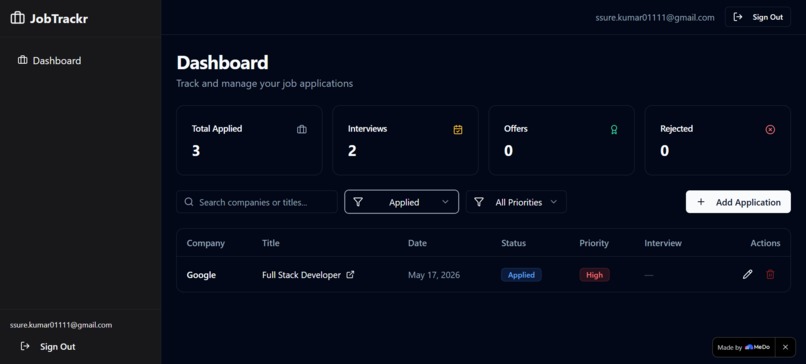Expand the All Priorities dropdown chevron
Image resolution: width=806 pixels, height=364 pixels.
[554, 202]
